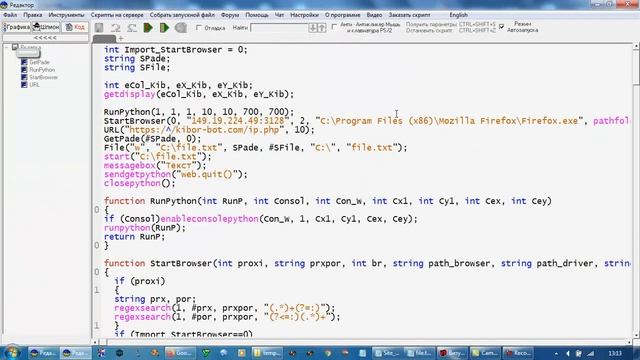This screenshot has height=360, width=640.
Task: Open the Скрипты на сервере menu
Action: (117, 15)
